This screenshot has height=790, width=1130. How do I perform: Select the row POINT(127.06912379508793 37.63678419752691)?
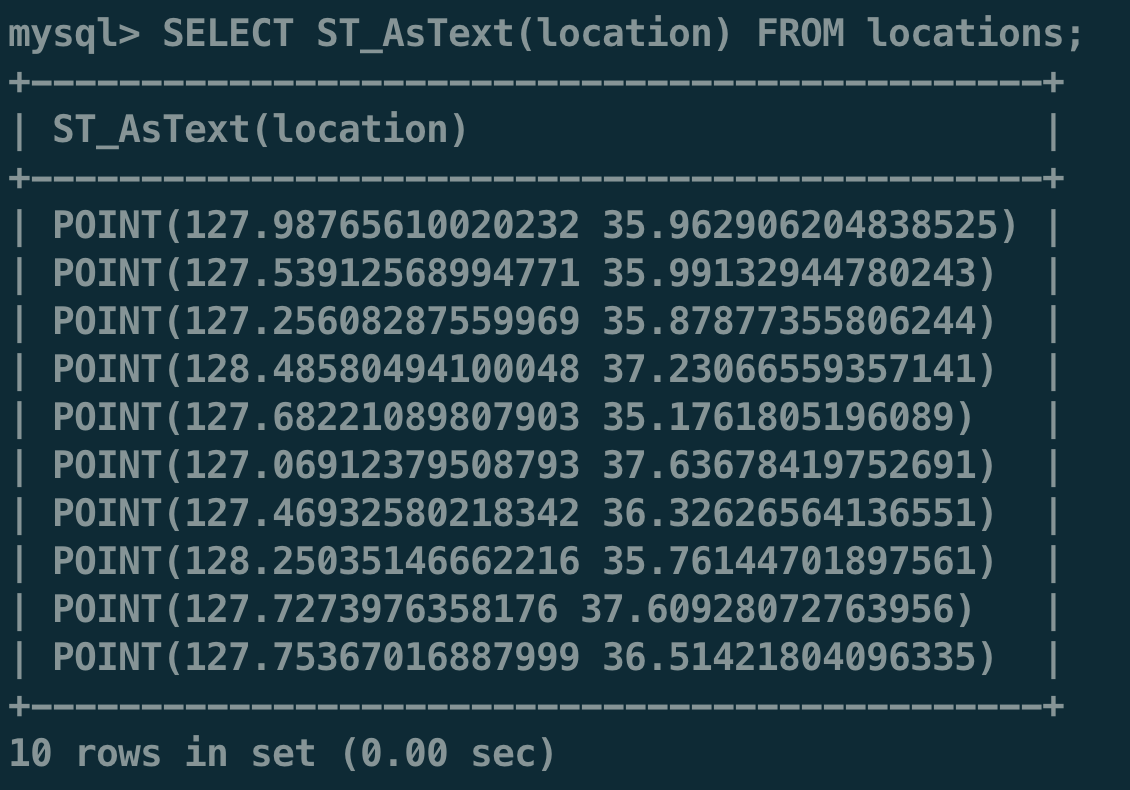click(x=524, y=465)
